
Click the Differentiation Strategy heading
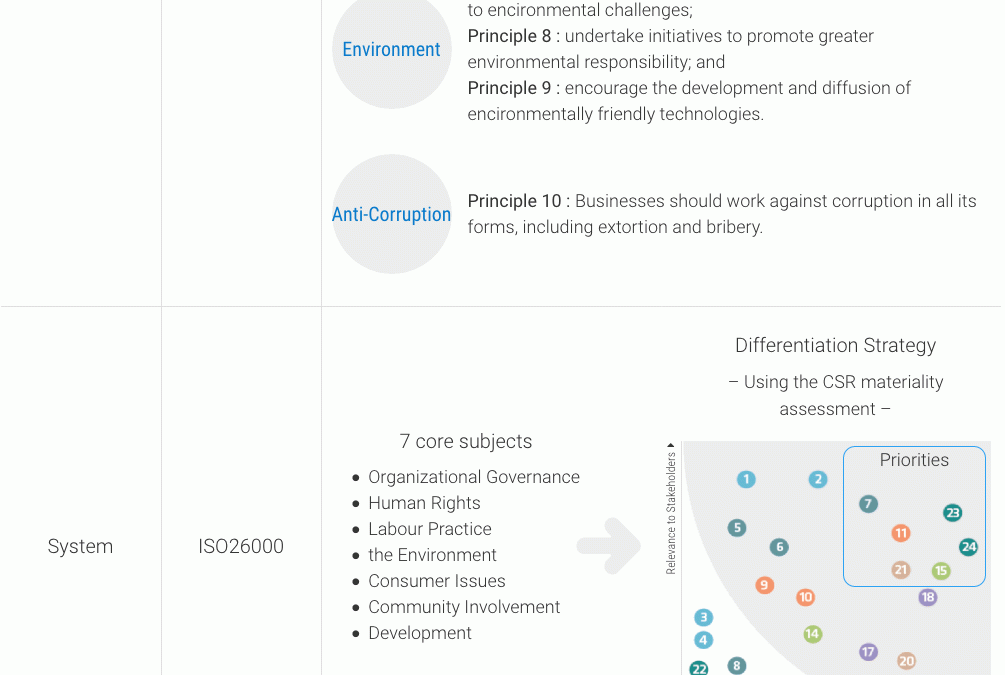(x=835, y=346)
